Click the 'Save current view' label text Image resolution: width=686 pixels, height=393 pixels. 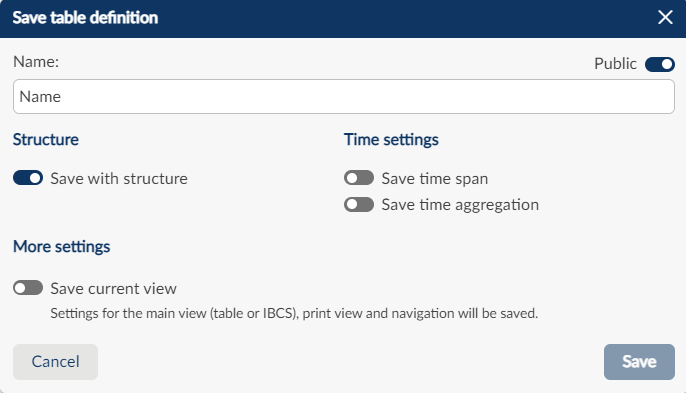pos(113,288)
